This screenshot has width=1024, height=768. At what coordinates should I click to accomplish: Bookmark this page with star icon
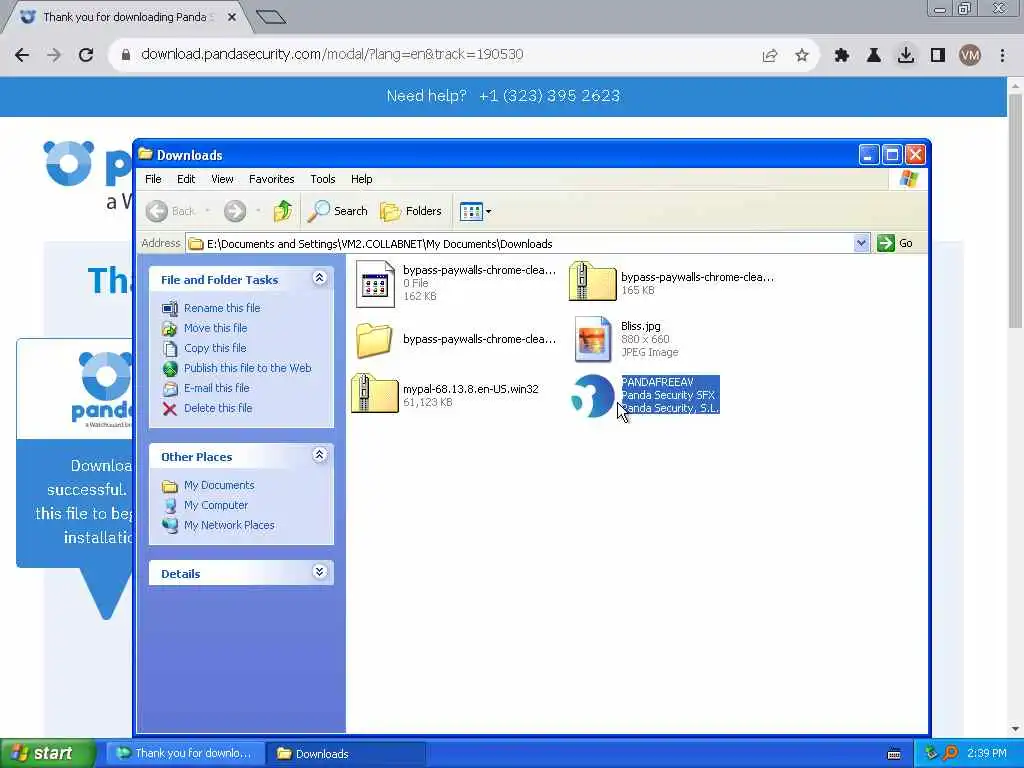(x=802, y=56)
